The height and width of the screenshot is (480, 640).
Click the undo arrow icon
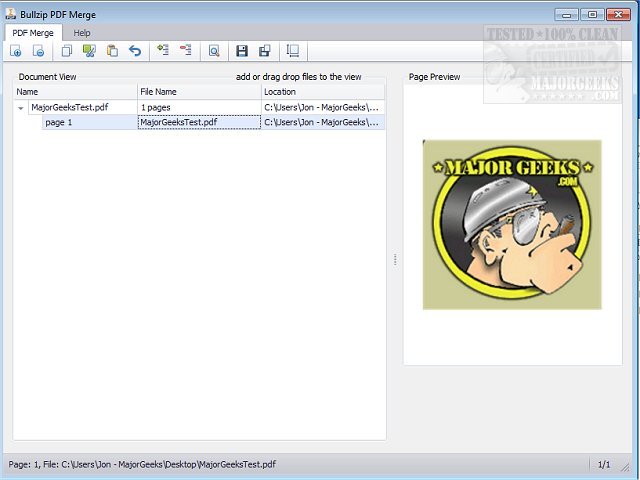135,51
